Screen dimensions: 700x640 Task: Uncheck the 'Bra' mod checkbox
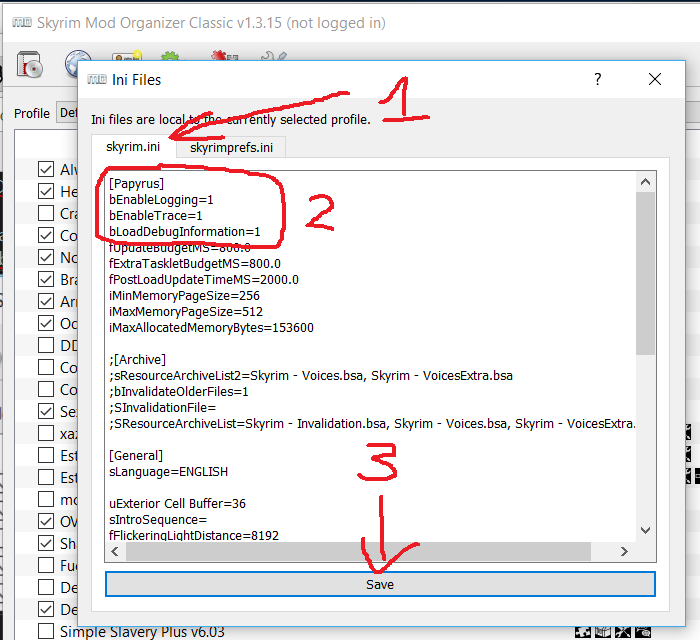pos(46,279)
